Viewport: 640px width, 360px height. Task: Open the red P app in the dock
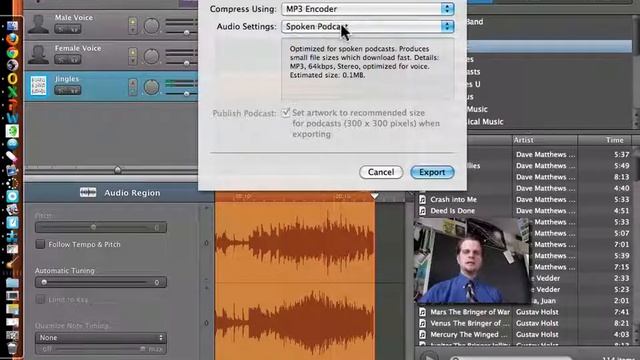pos(12,104)
